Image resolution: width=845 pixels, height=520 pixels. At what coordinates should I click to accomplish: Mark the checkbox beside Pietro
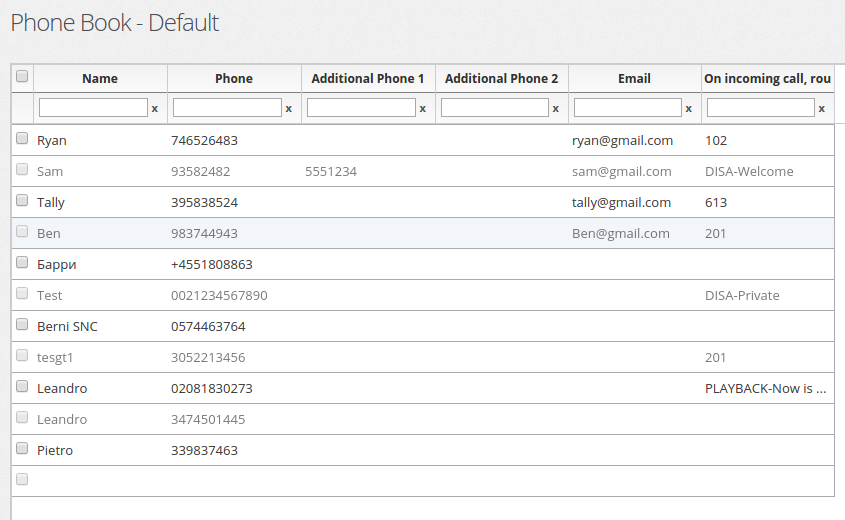pos(22,450)
